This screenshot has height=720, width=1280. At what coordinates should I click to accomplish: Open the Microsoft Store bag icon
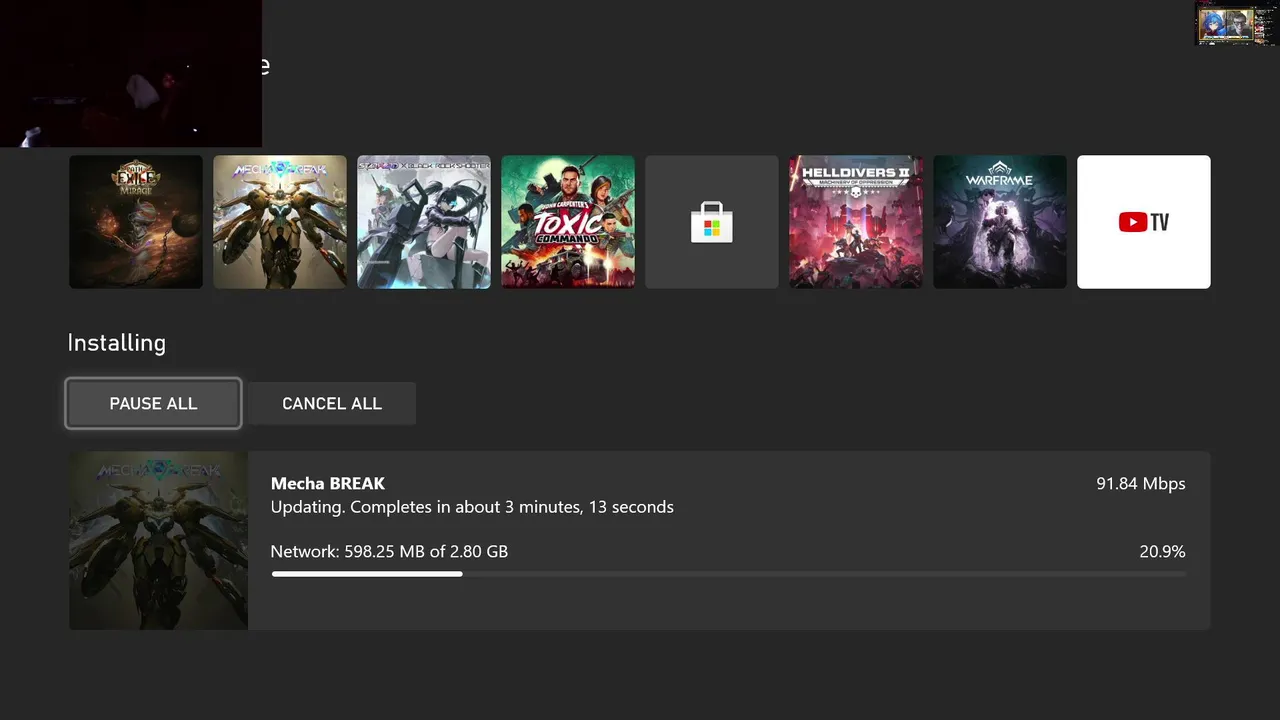coord(712,222)
